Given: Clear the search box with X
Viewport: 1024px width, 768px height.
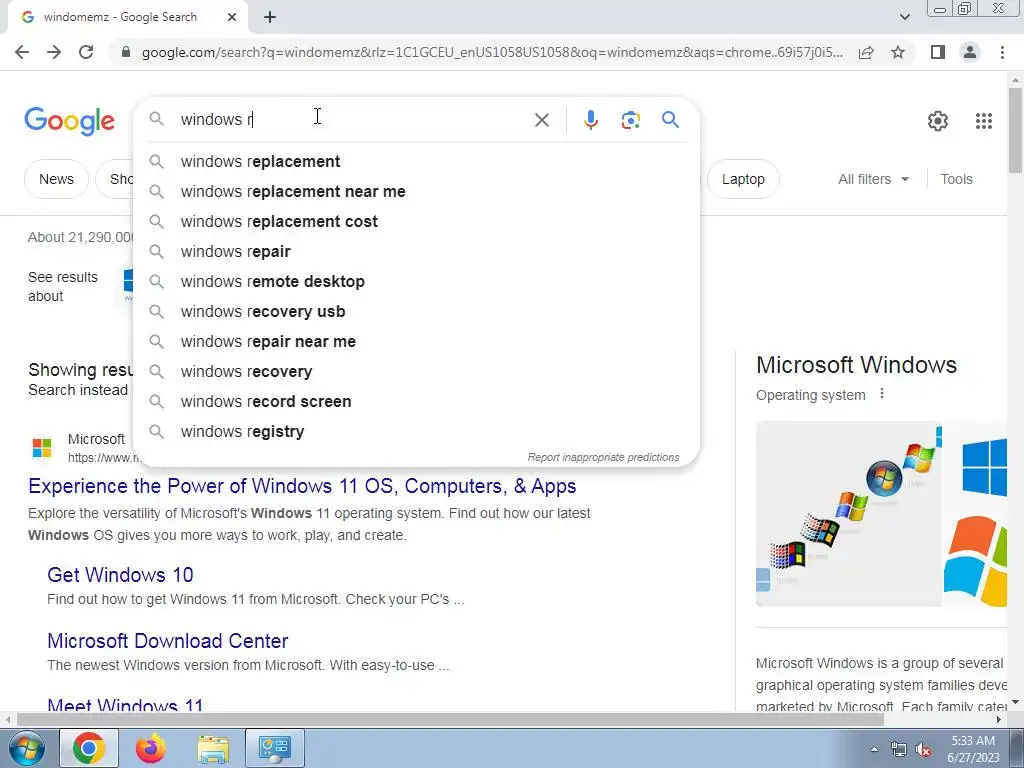Looking at the screenshot, I should coord(541,120).
